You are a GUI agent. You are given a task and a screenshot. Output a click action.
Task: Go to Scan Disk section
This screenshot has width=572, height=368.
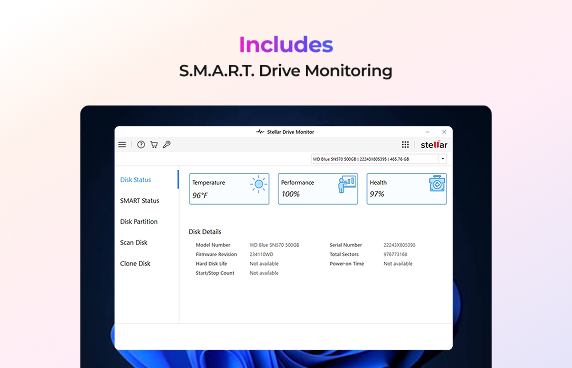pyautogui.click(x=134, y=243)
